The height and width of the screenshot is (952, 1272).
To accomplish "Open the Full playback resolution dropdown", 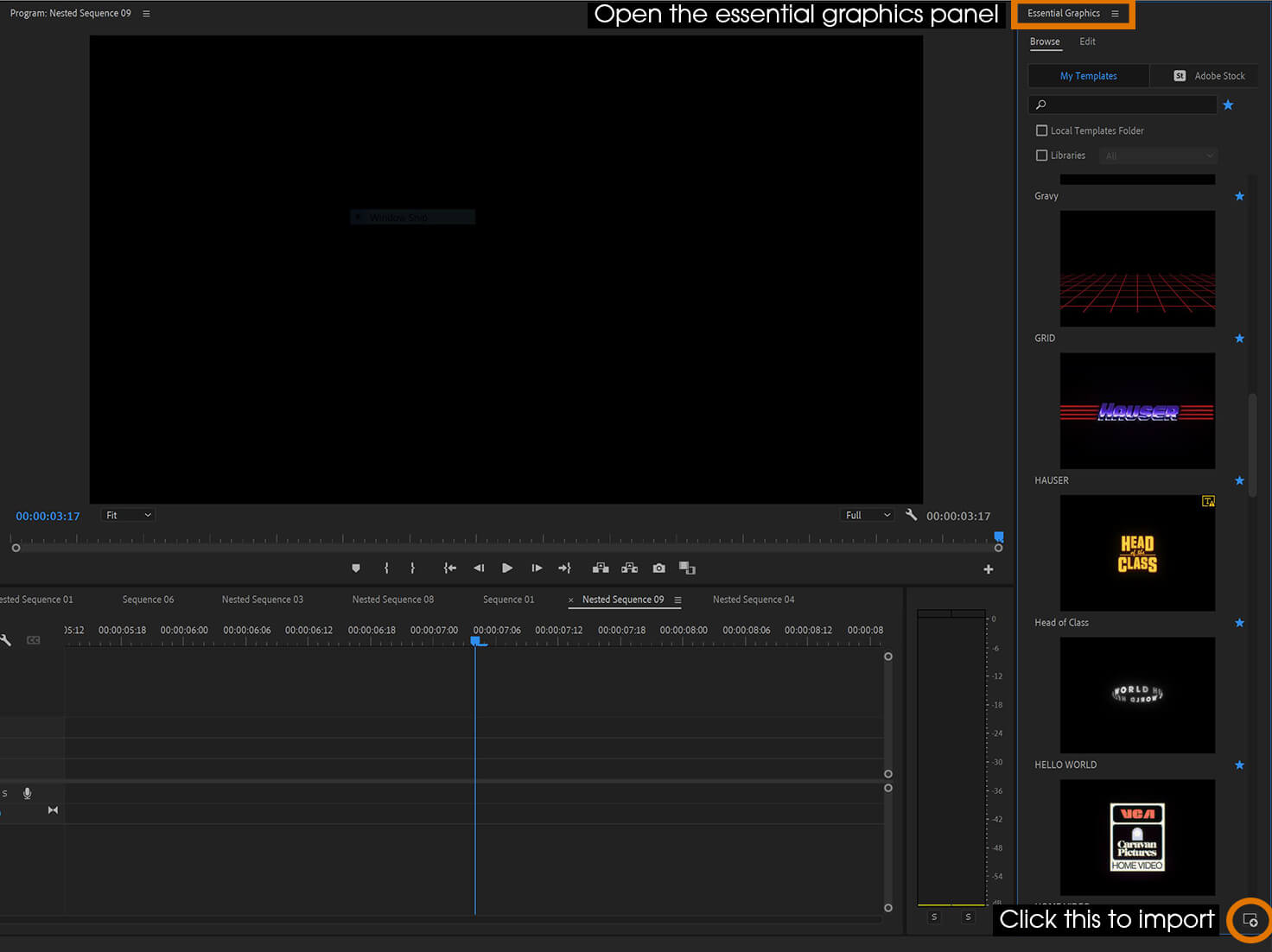I will click(x=867, y=515).
